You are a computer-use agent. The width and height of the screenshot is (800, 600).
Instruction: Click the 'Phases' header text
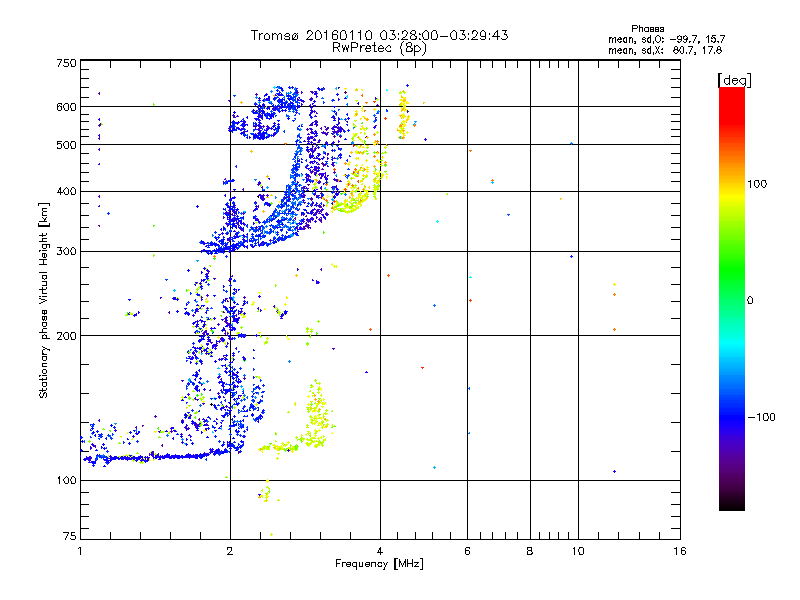647,29
